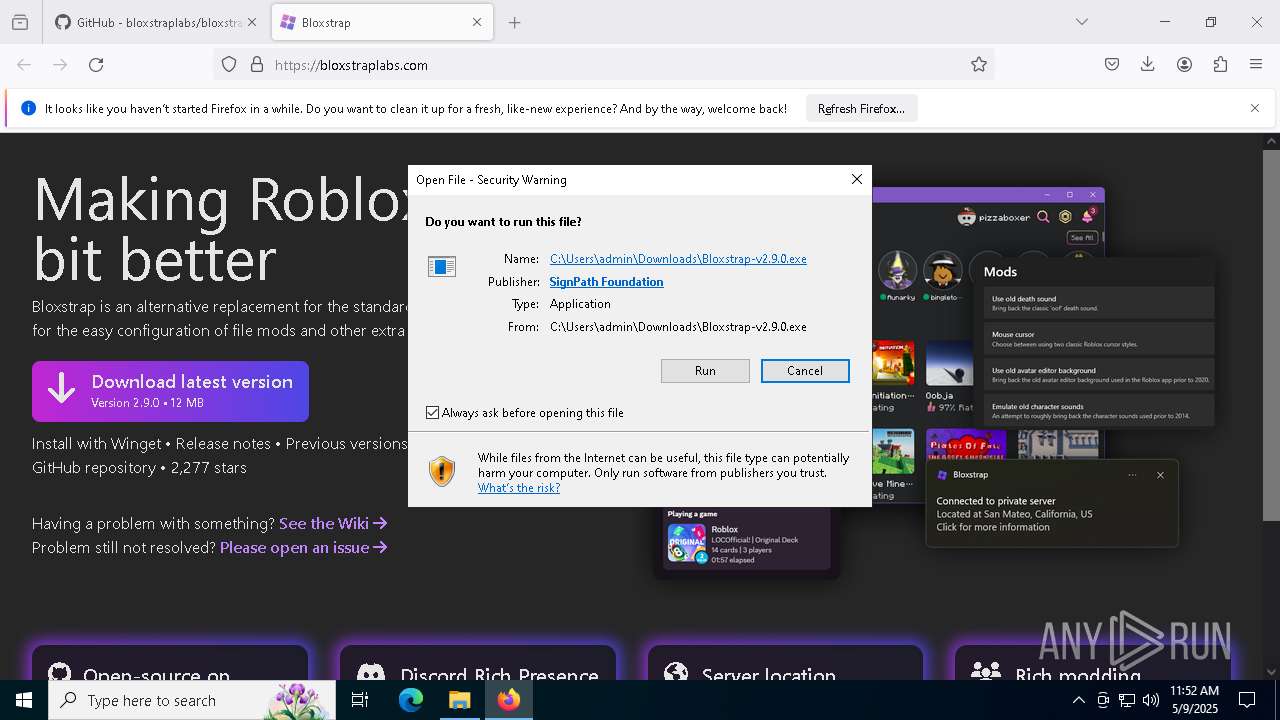
Task: Click the taskbar search box
Action: tap(192, 700)
